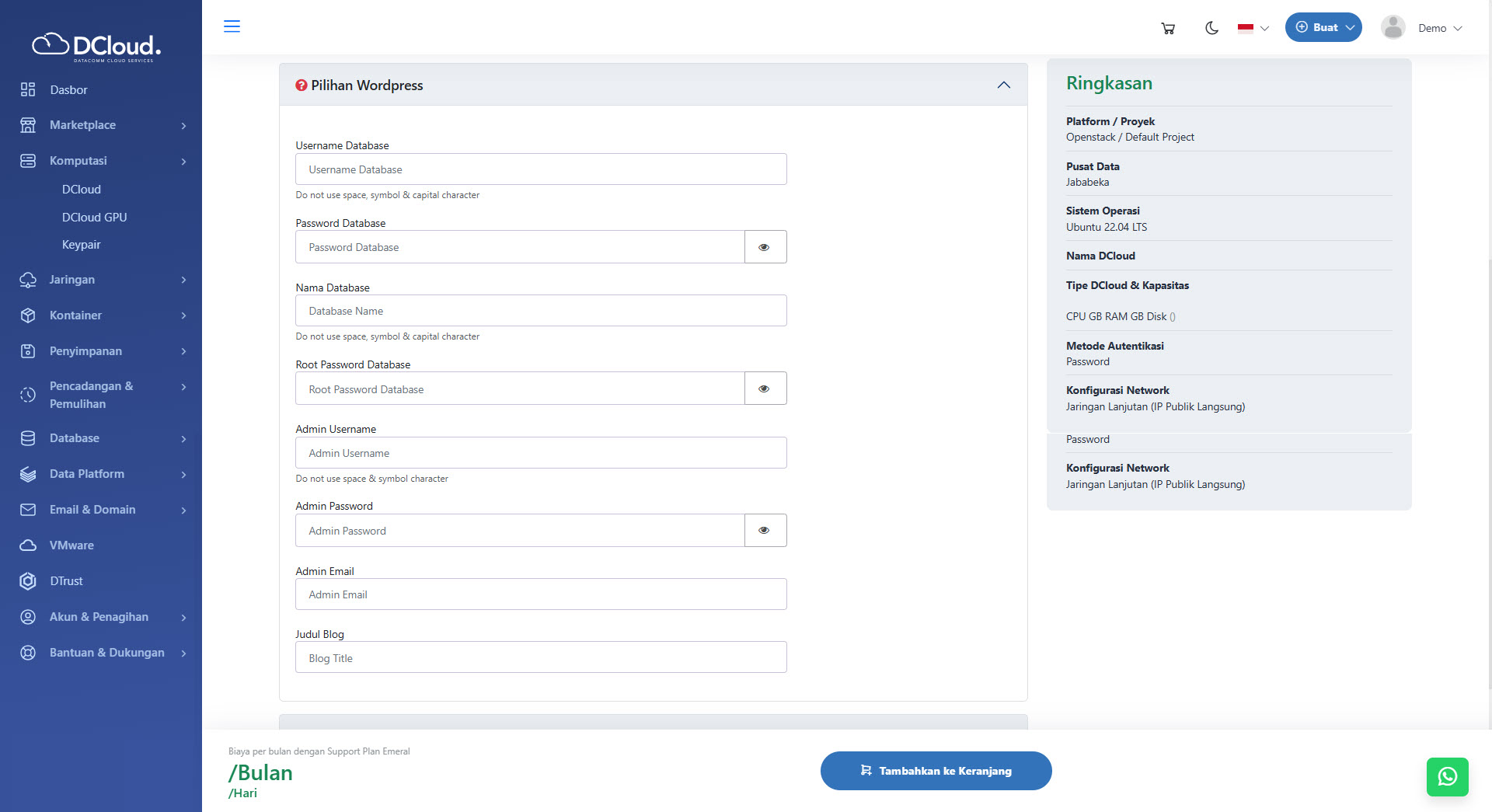Open WhatsApp chat button
This screenshot has height=812, width=1492.
pyautogui.click(x=1447, y=776)
